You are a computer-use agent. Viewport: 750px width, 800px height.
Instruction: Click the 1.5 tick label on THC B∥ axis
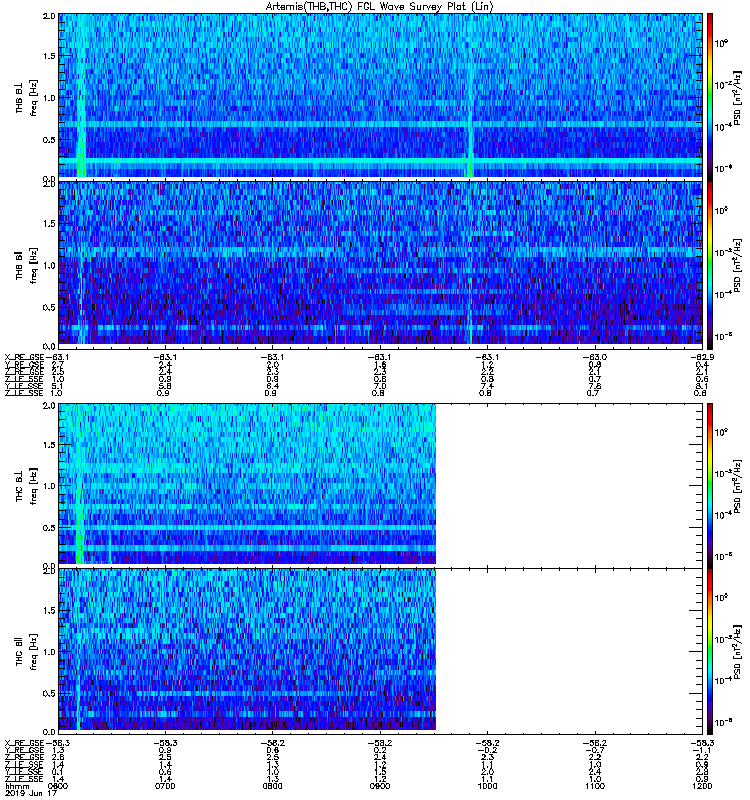pos(49,611)
